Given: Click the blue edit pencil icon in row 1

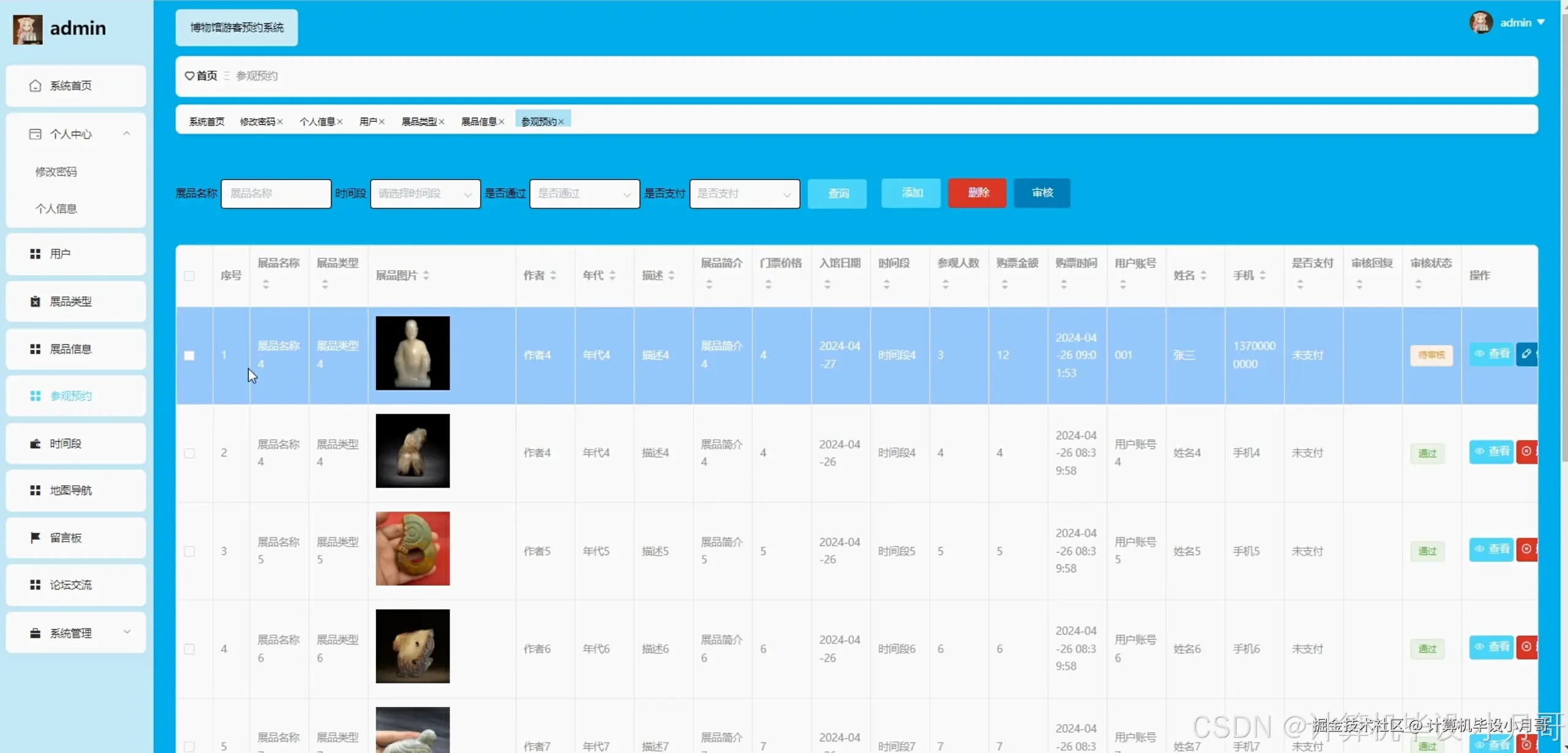Looking at the screenshot, I should (x=1526, y=354).
